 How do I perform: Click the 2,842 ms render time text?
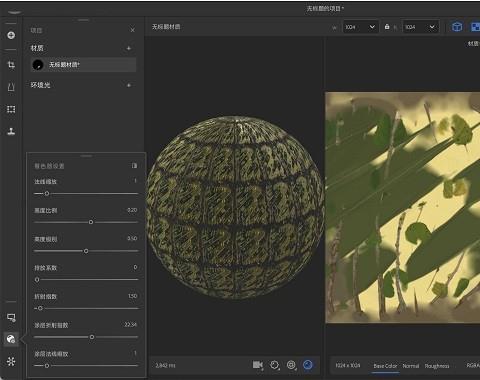[165, 365]
